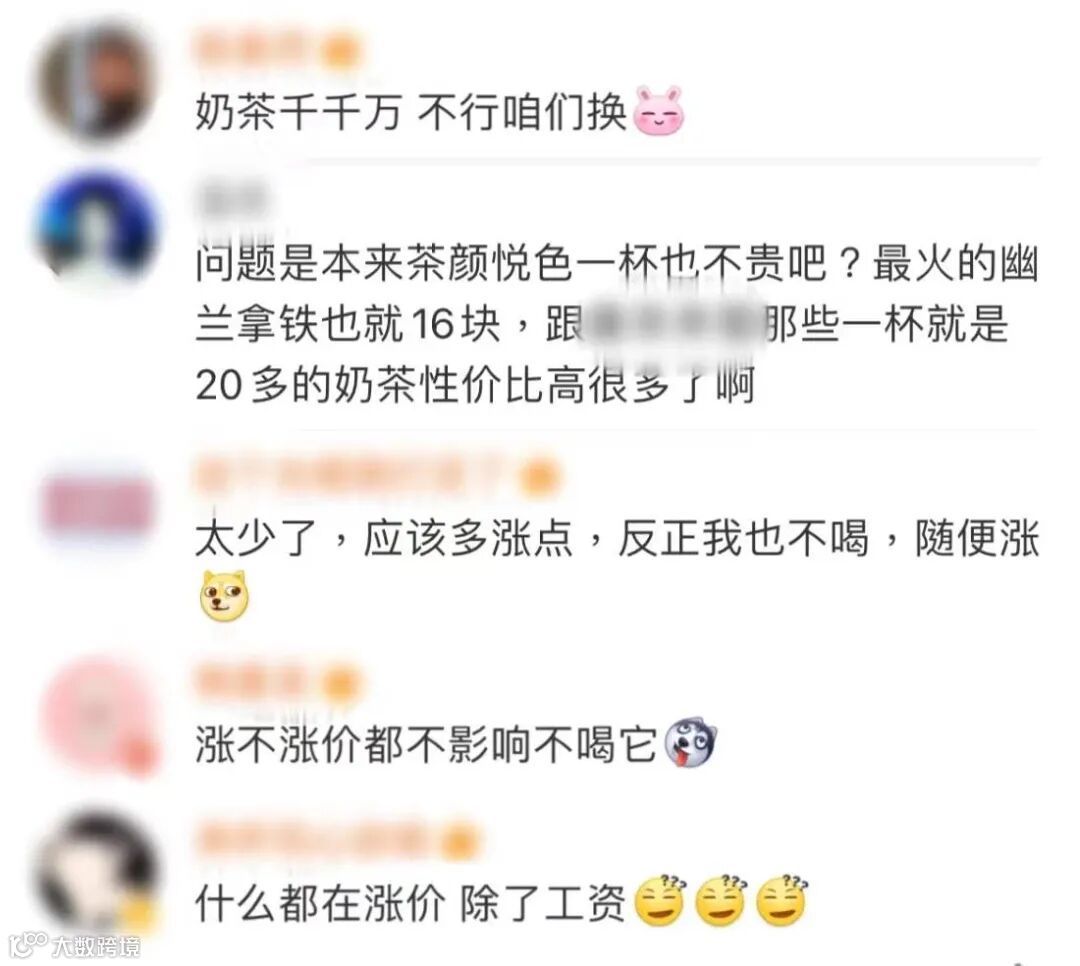Click the doge emoji under third comment
Image resolution: width=1080 pixels, height=966 pixels.
[x=224, y=596]
